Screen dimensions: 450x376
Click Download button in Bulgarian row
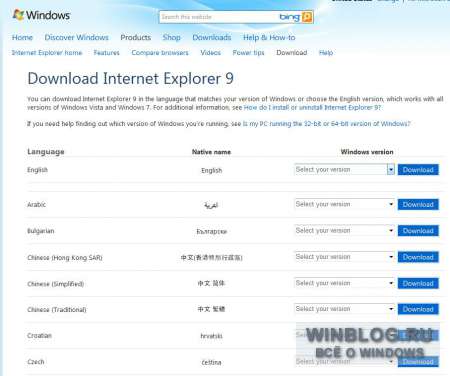click(418, 231)
